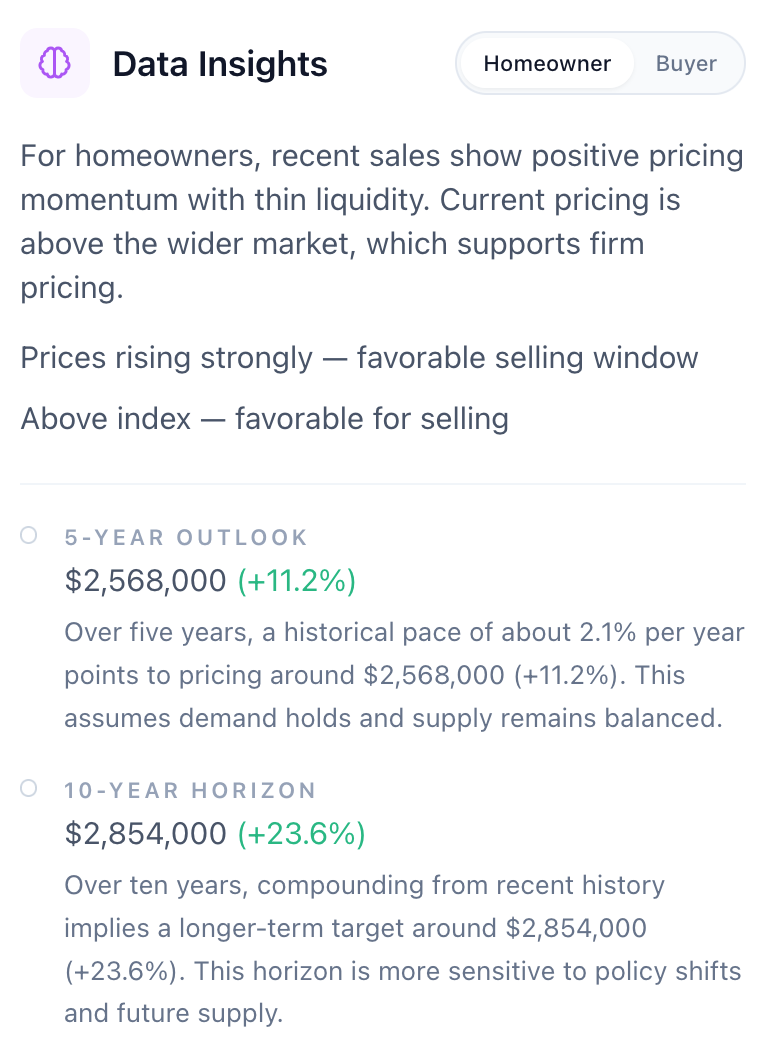Click the 'Prices rising strongly' insight line
The width and height of the screenshot is (774, 1058).
[x=359, y=358]
